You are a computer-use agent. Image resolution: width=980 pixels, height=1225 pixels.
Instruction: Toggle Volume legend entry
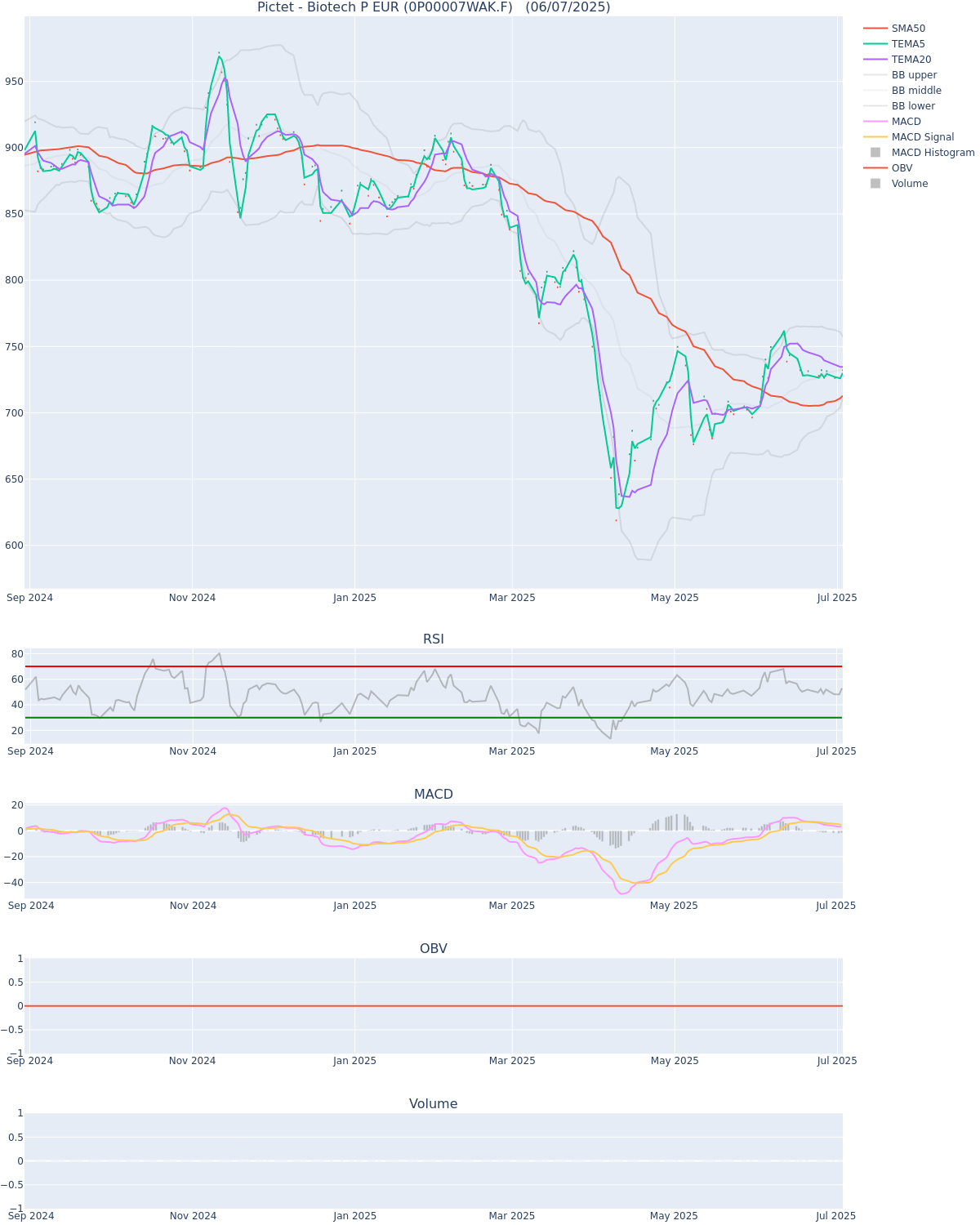[909, 184]
